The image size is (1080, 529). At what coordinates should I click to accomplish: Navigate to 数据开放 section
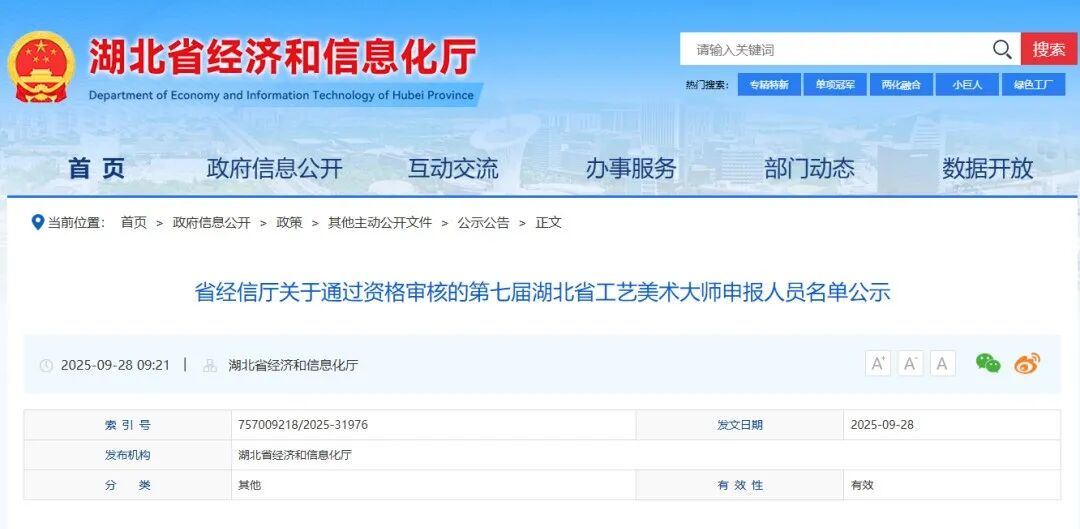(x=987, y=168)
